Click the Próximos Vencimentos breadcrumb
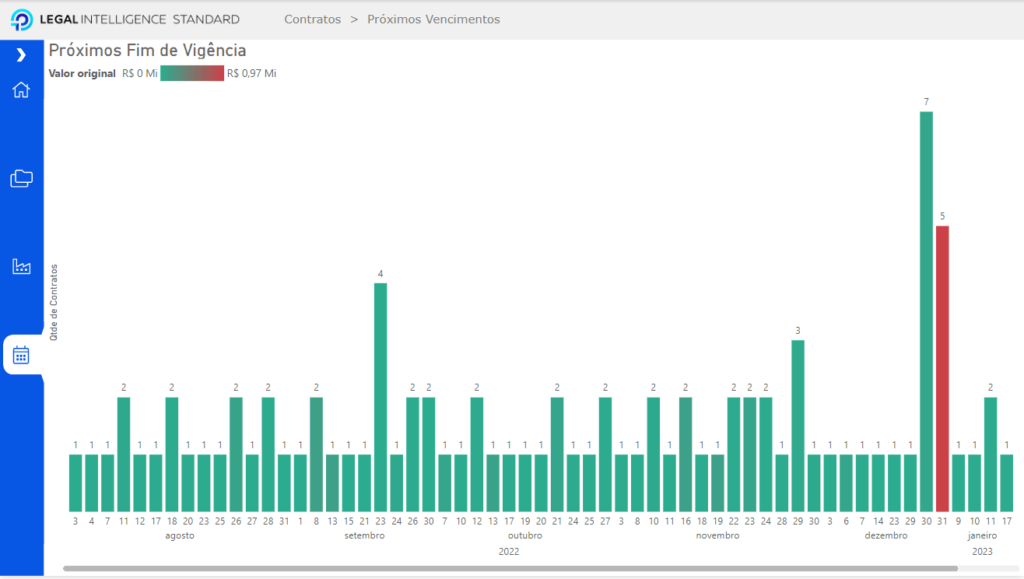1024x579 pixels. tap(433, 19)
